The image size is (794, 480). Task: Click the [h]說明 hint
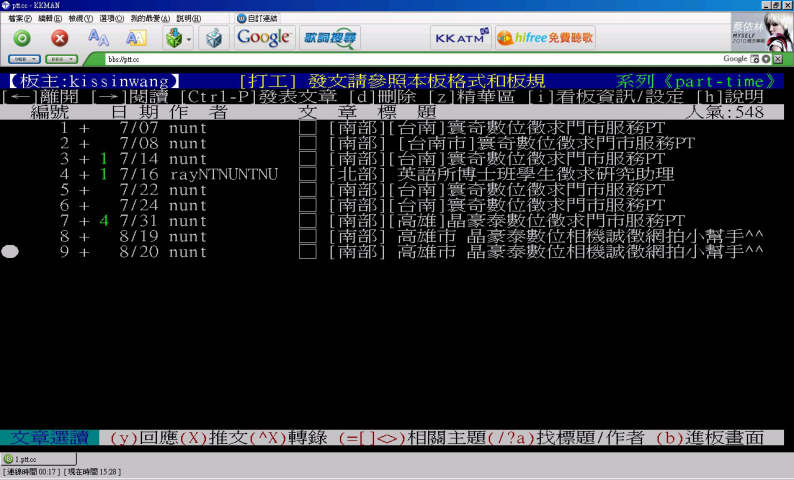(730, 96)
